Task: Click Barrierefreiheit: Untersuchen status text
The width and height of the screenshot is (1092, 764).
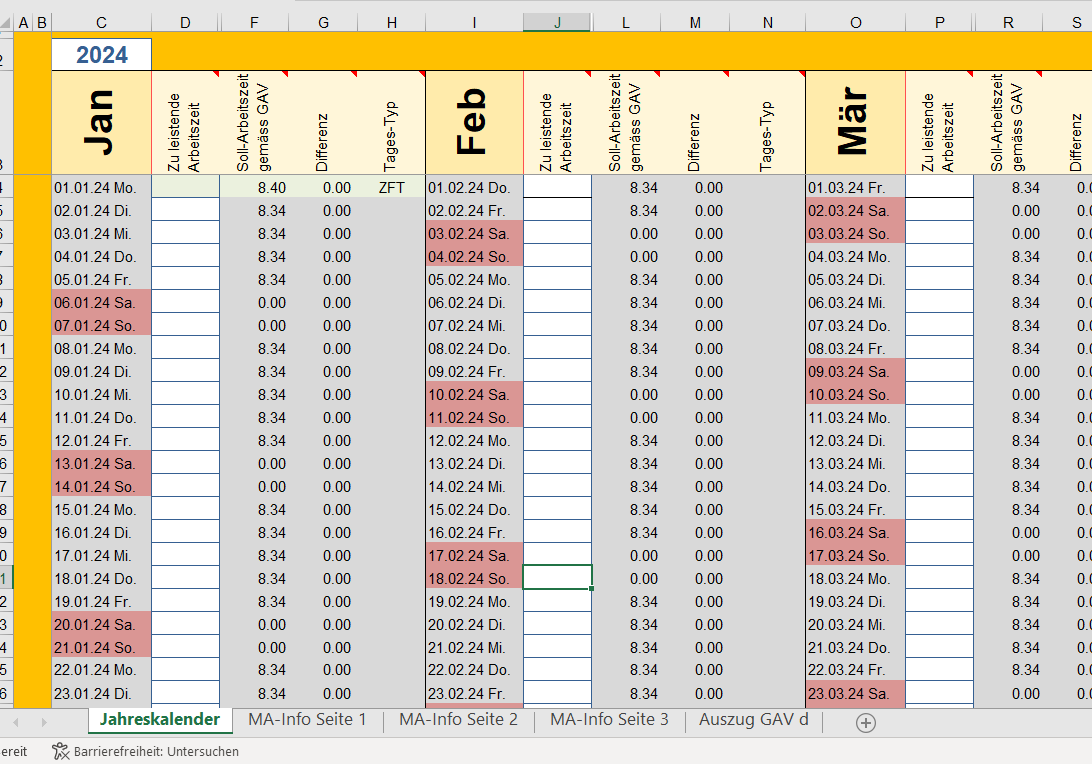Action: (157, 751)
